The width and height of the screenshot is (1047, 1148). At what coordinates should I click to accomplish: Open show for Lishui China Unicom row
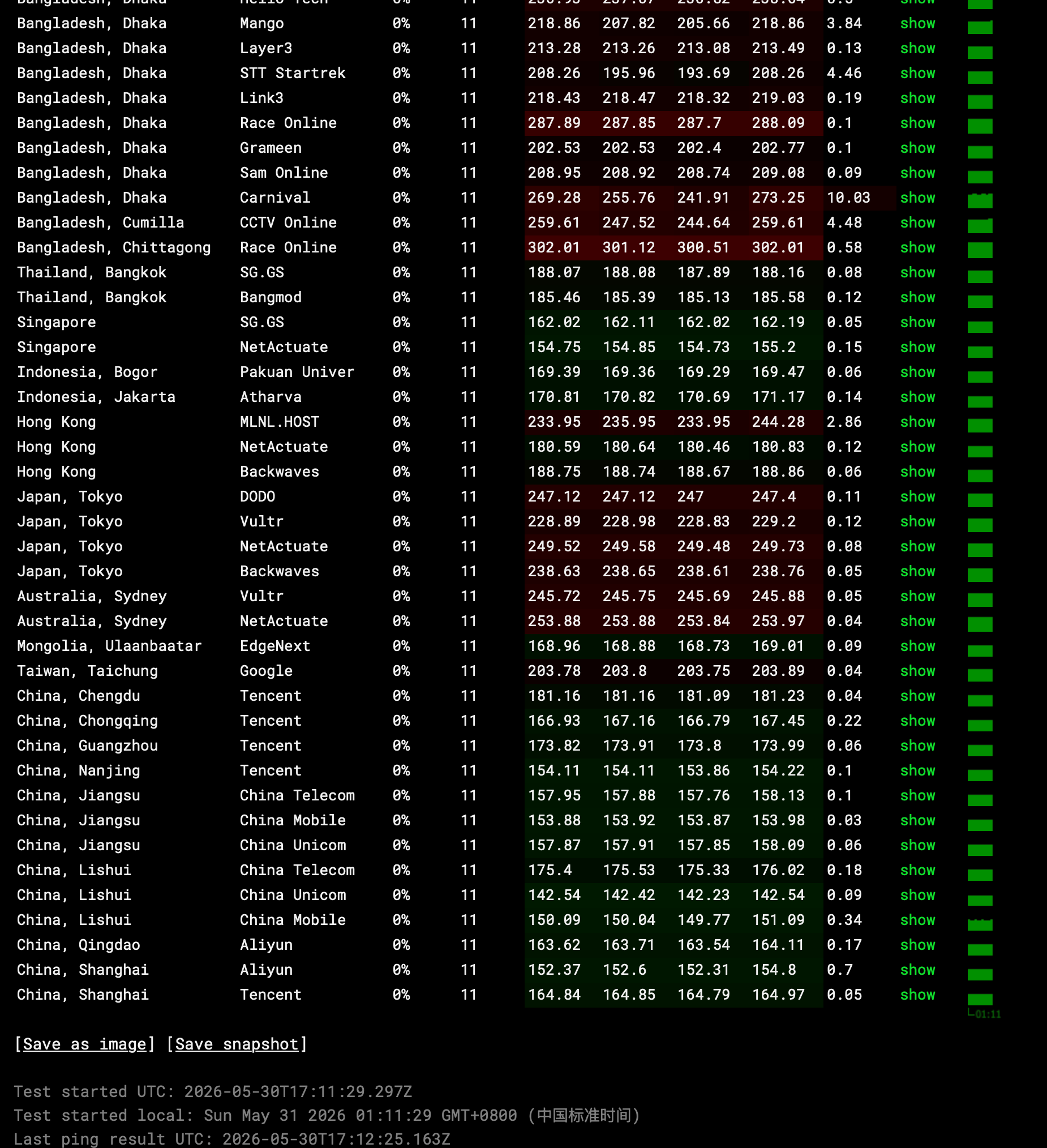(917, 895)
